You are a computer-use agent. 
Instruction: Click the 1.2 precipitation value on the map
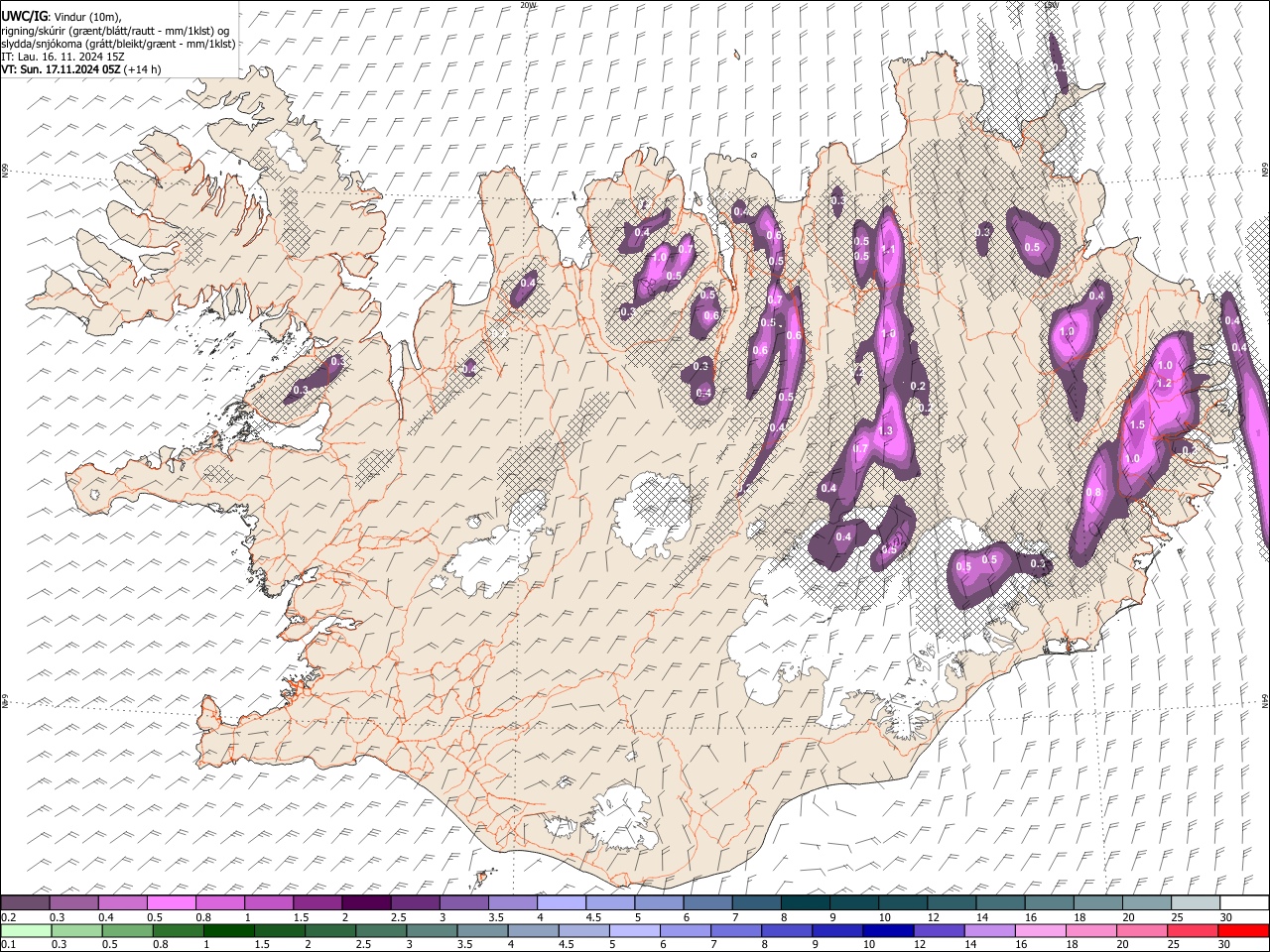pos(1165,383)
